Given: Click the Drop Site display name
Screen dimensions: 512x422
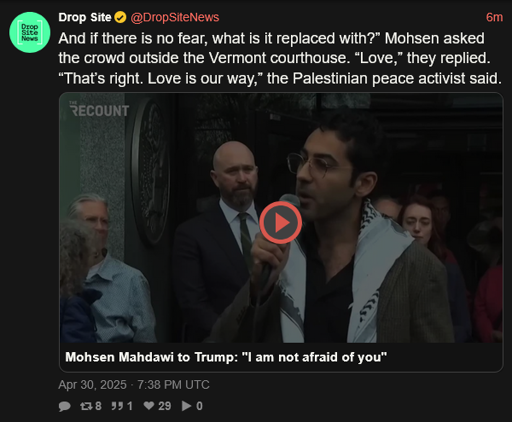Looking at the screenshot, I should [x=85, y=17].
